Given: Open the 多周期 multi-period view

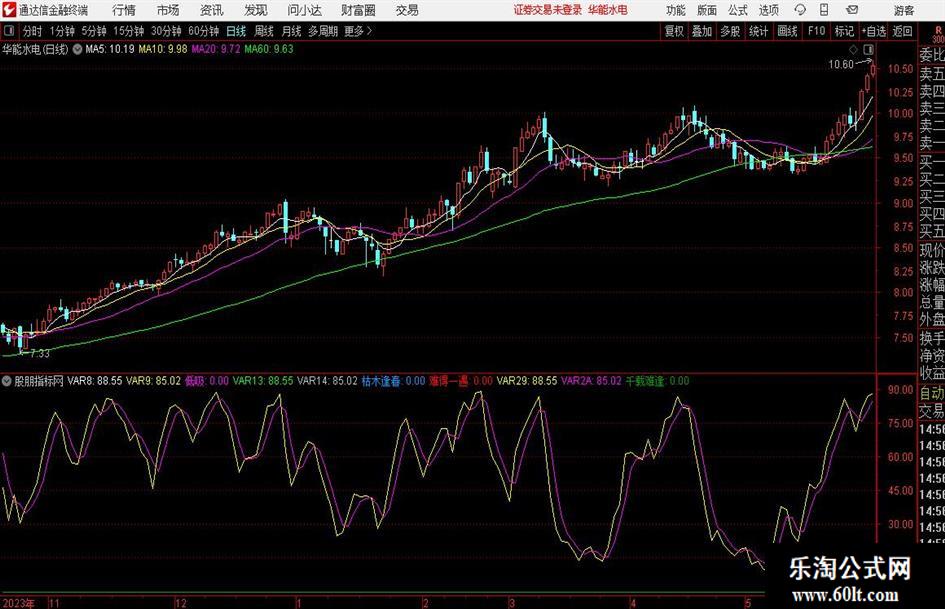Looking at the screenshot, I should (x=323, y=31).
